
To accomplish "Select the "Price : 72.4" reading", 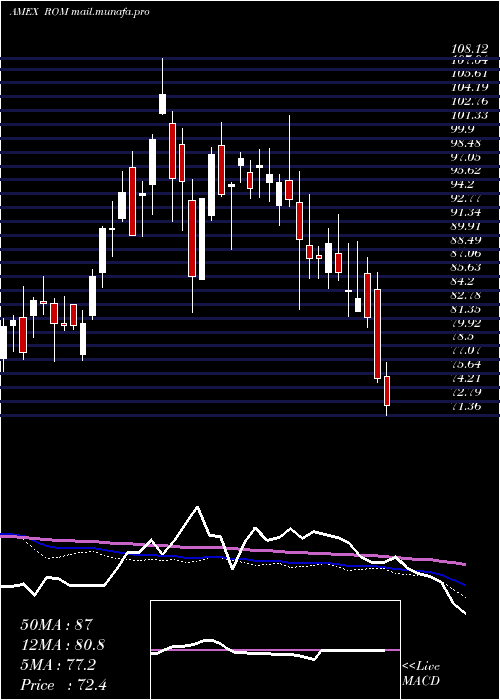I will coord(63,685).
